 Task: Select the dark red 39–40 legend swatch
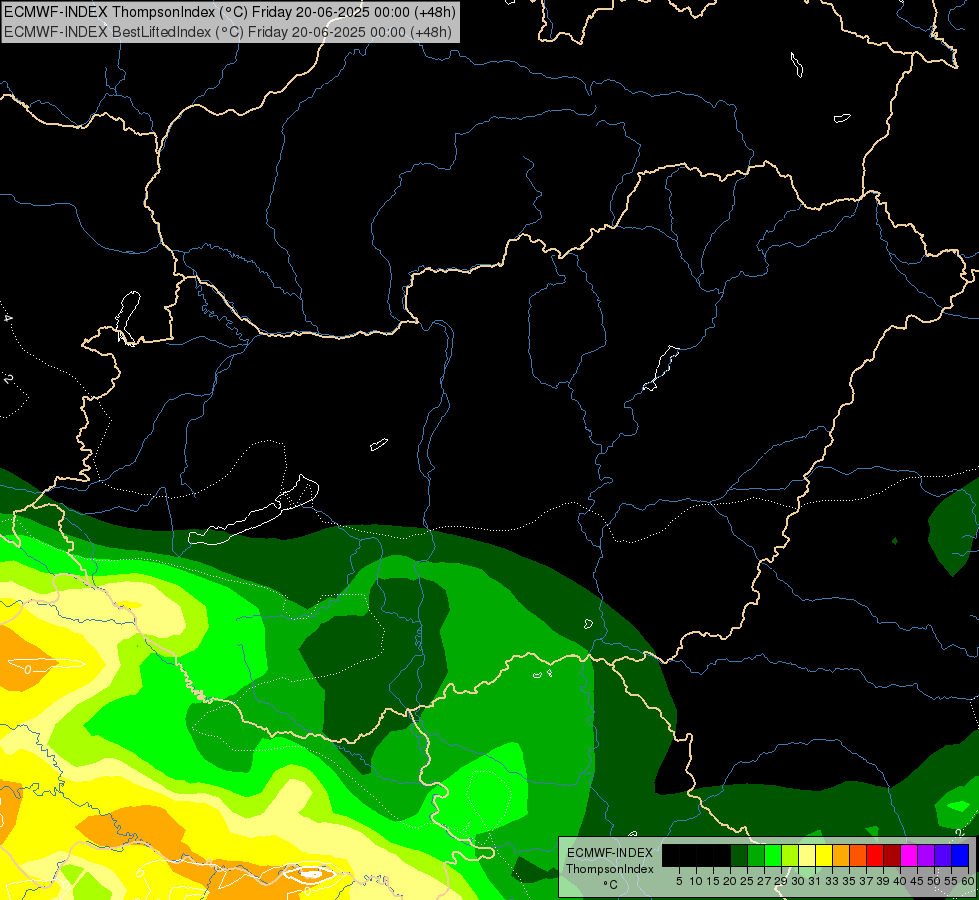pos(892,855)
